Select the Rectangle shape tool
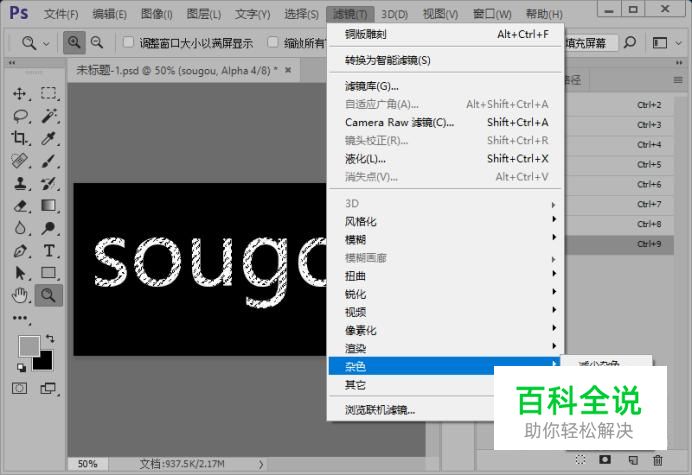The image size is (692, 475). [49, 273]
